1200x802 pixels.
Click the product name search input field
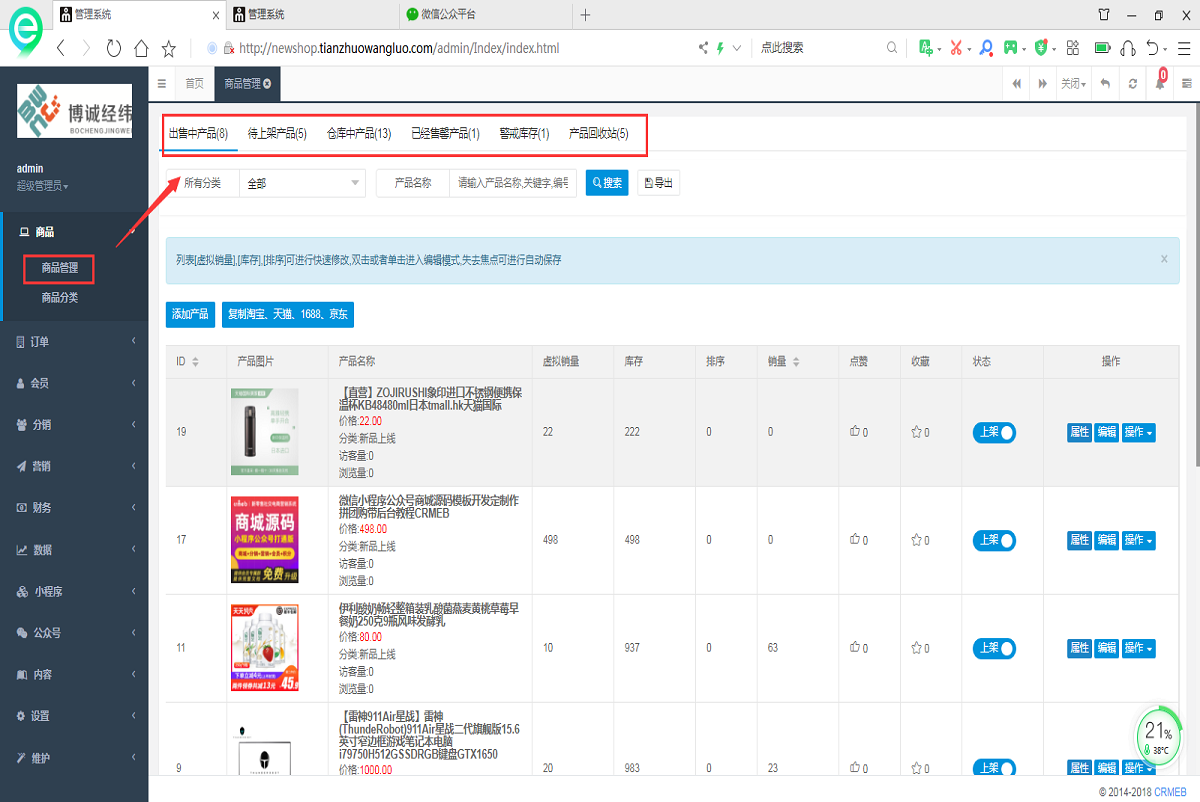click(512, 183)
